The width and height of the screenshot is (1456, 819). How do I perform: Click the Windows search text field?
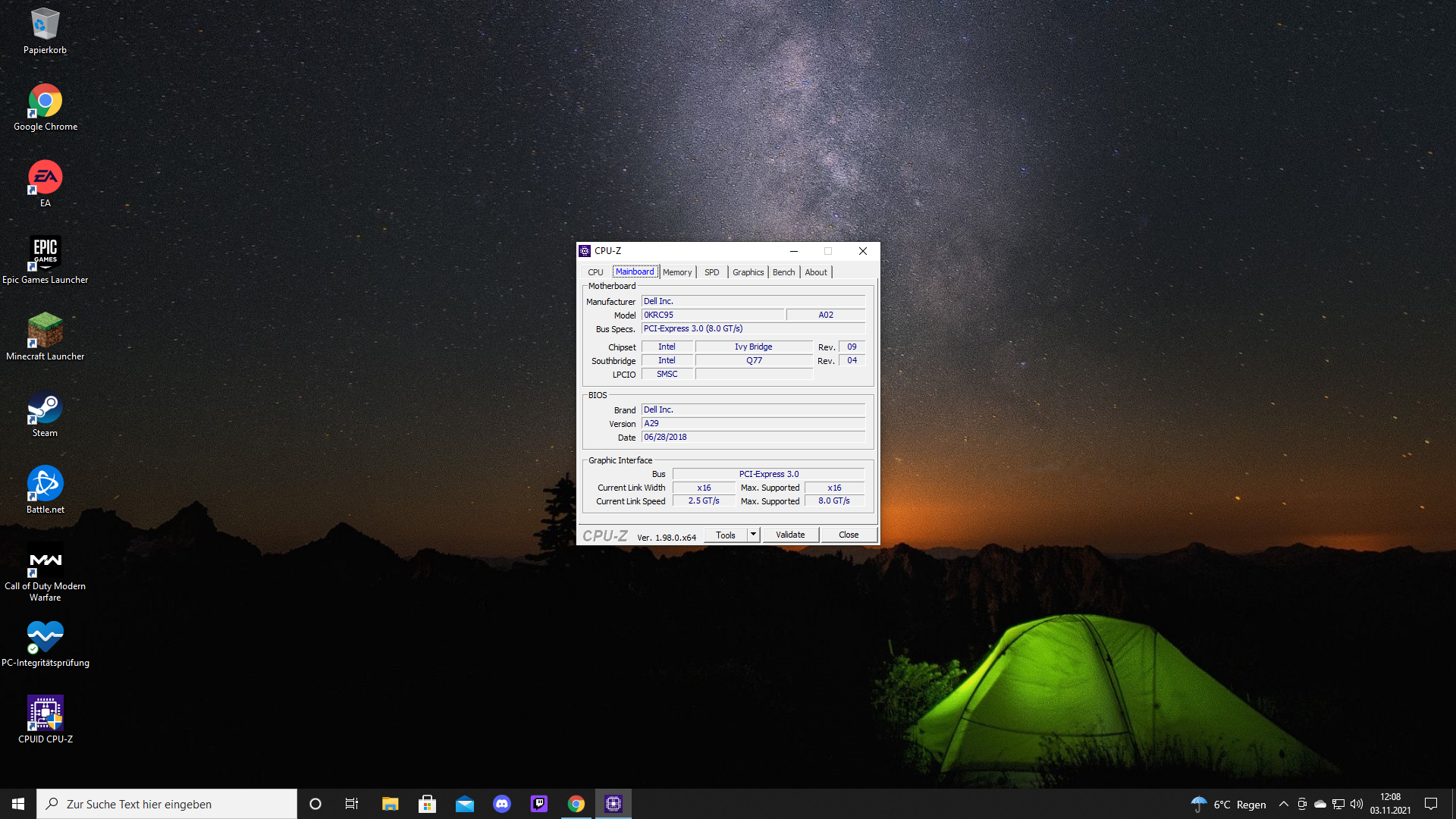pos(167,804)
